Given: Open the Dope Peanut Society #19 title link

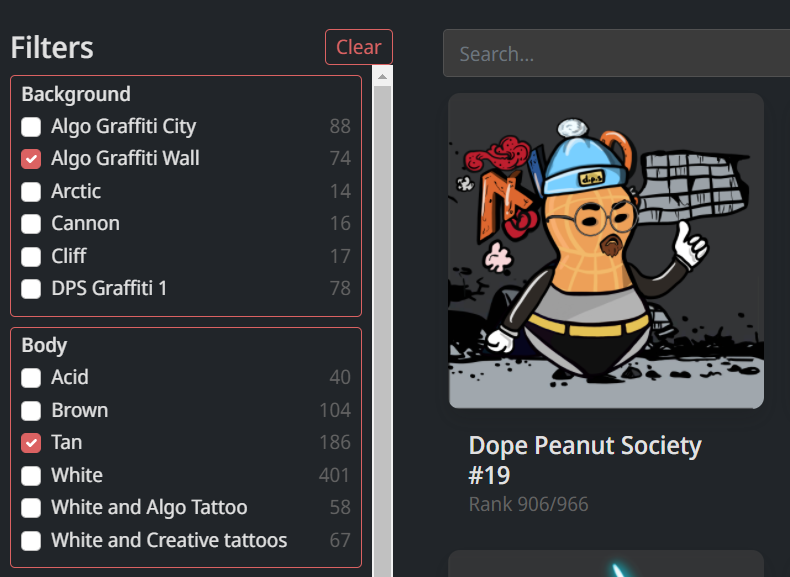Looking at the screenshot, I should [584, 460].
